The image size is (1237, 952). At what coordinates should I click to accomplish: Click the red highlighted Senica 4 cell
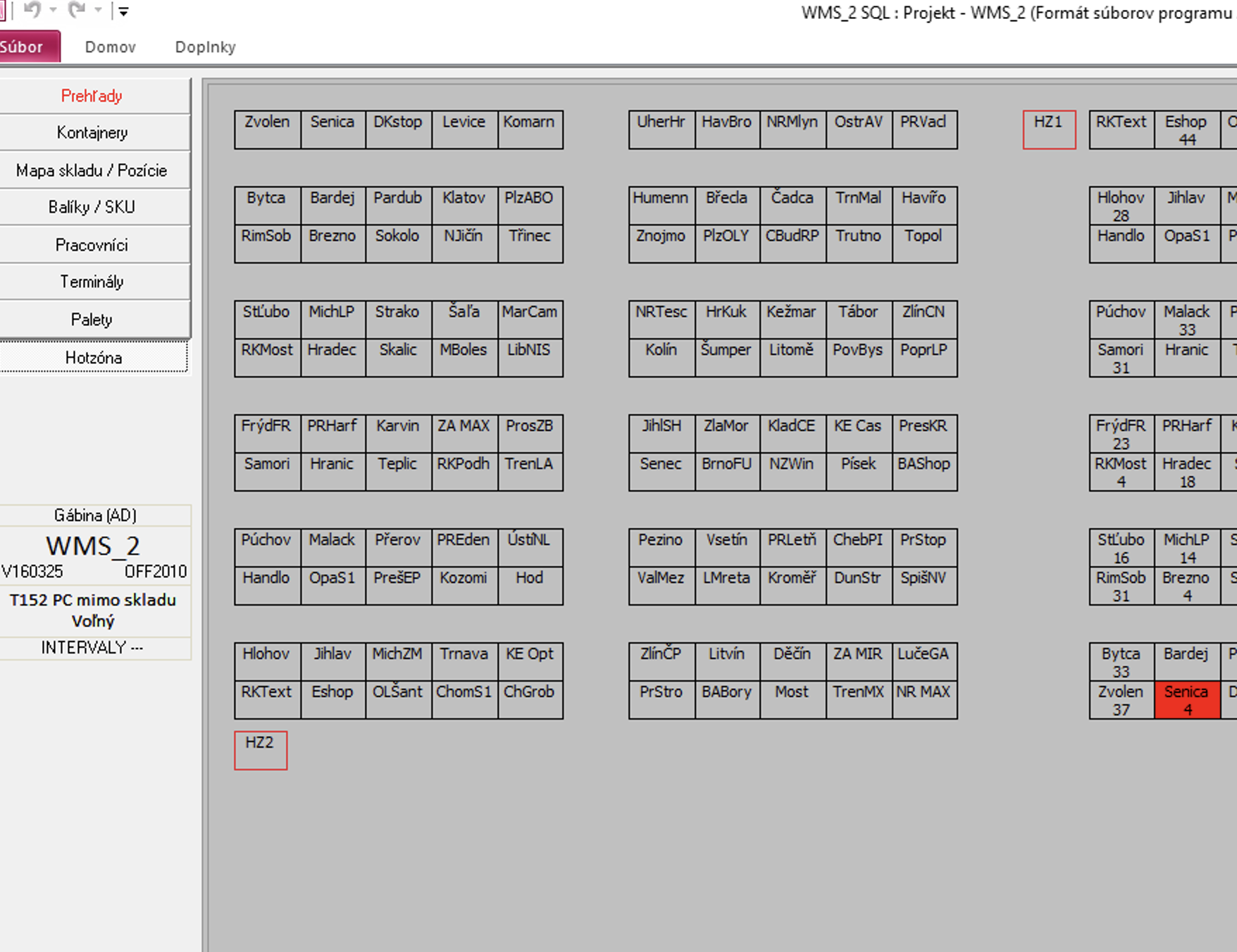1187,700
